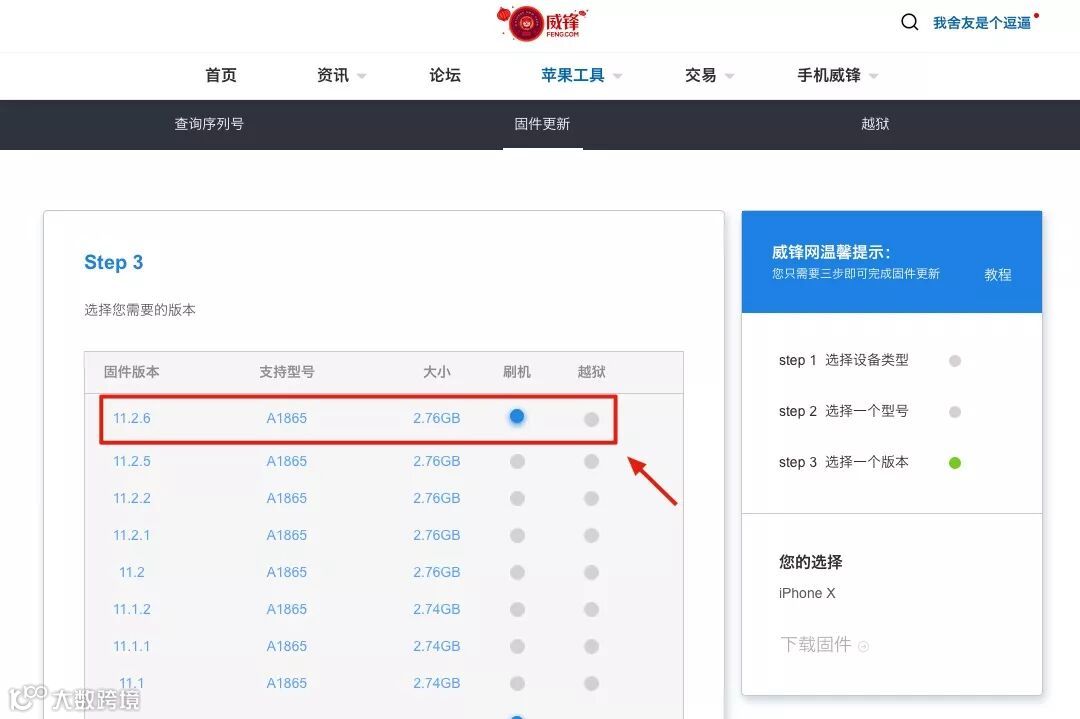The width and height of the screenshot is (1080, 719).
Task: Go to step 2 选择一个型号
Action: coord(844,411)
